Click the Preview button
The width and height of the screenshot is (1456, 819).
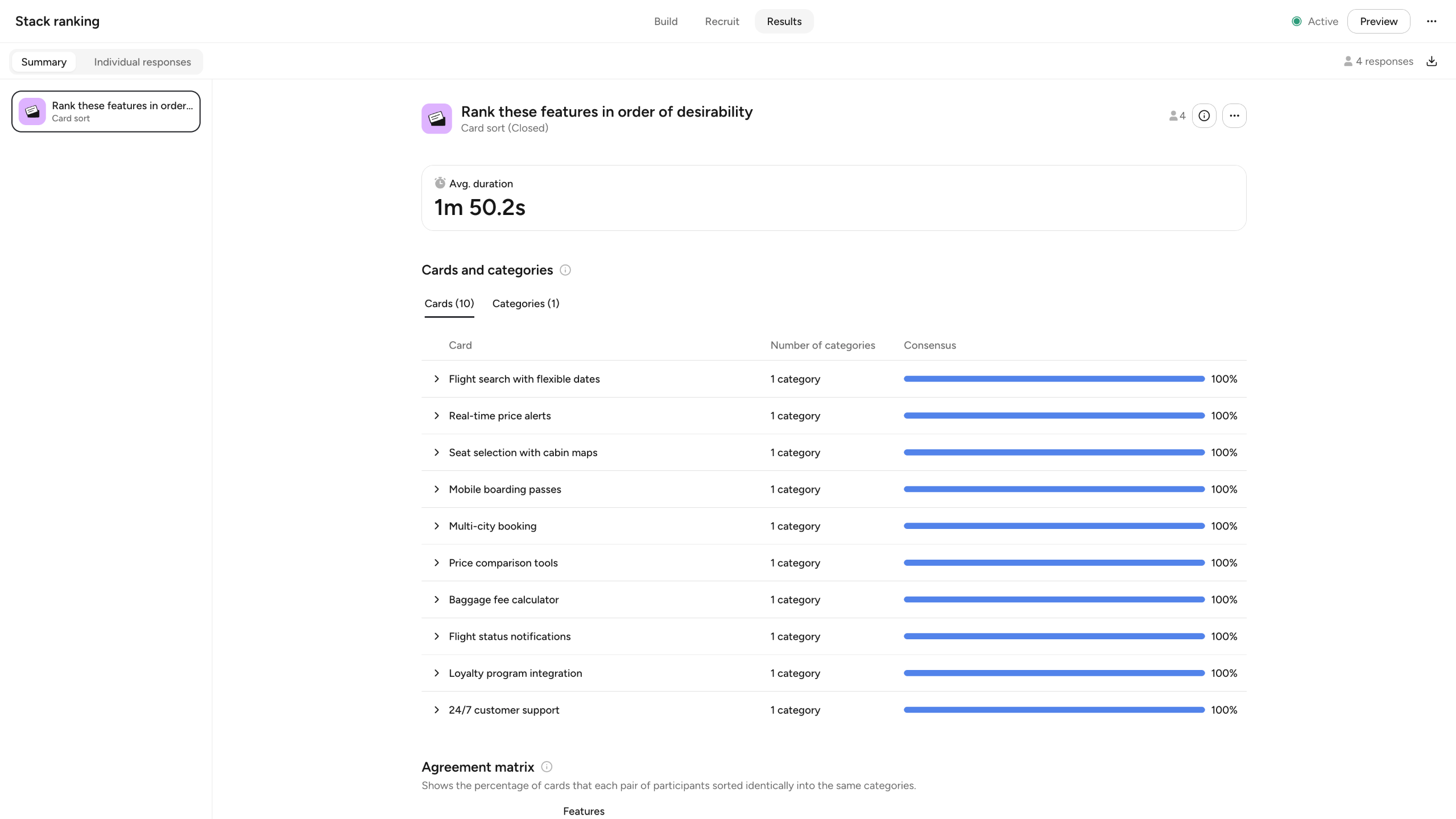(1378, 22)
